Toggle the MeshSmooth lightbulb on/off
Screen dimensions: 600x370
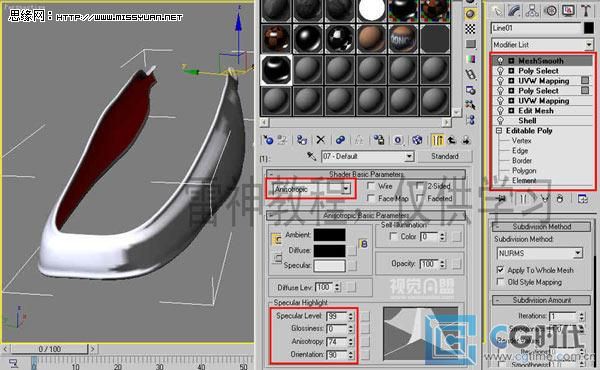click(x=500, y=61)
